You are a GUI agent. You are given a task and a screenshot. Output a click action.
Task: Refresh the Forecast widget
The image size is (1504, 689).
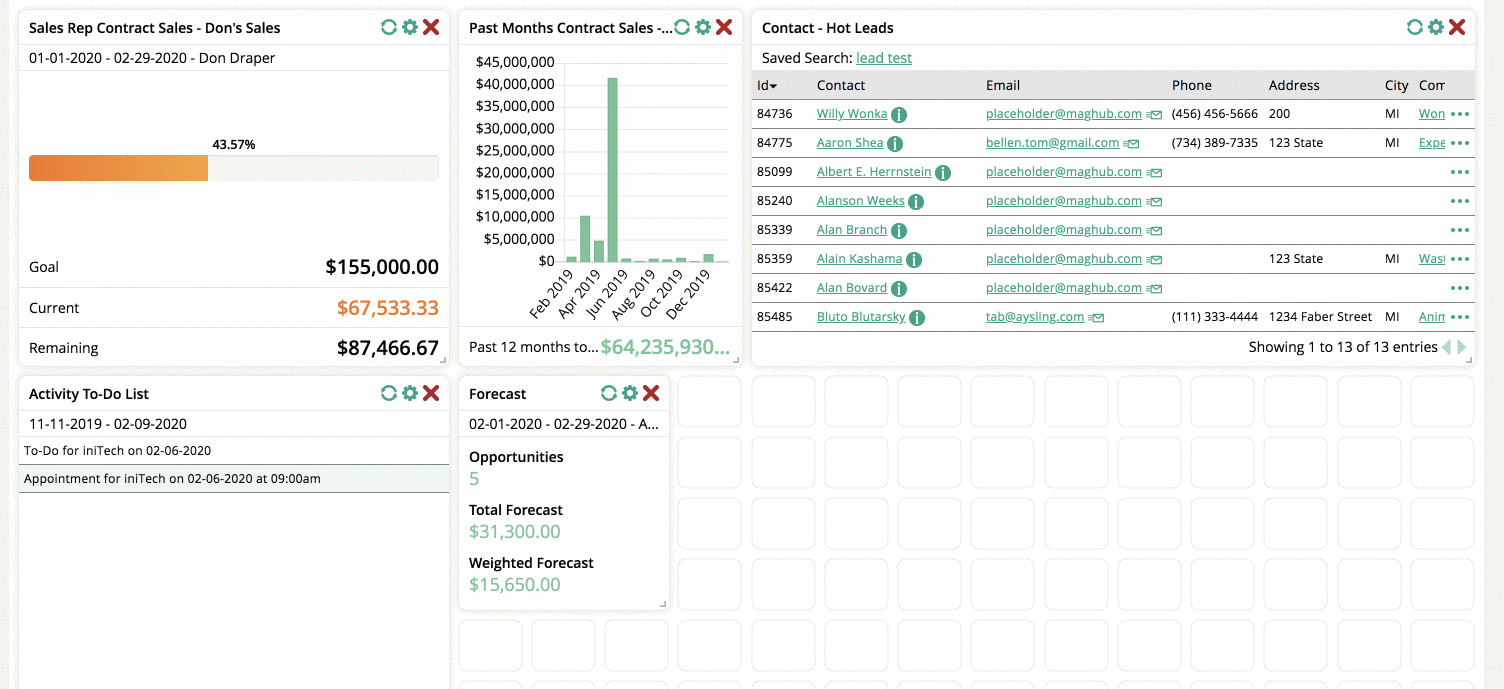609,393
